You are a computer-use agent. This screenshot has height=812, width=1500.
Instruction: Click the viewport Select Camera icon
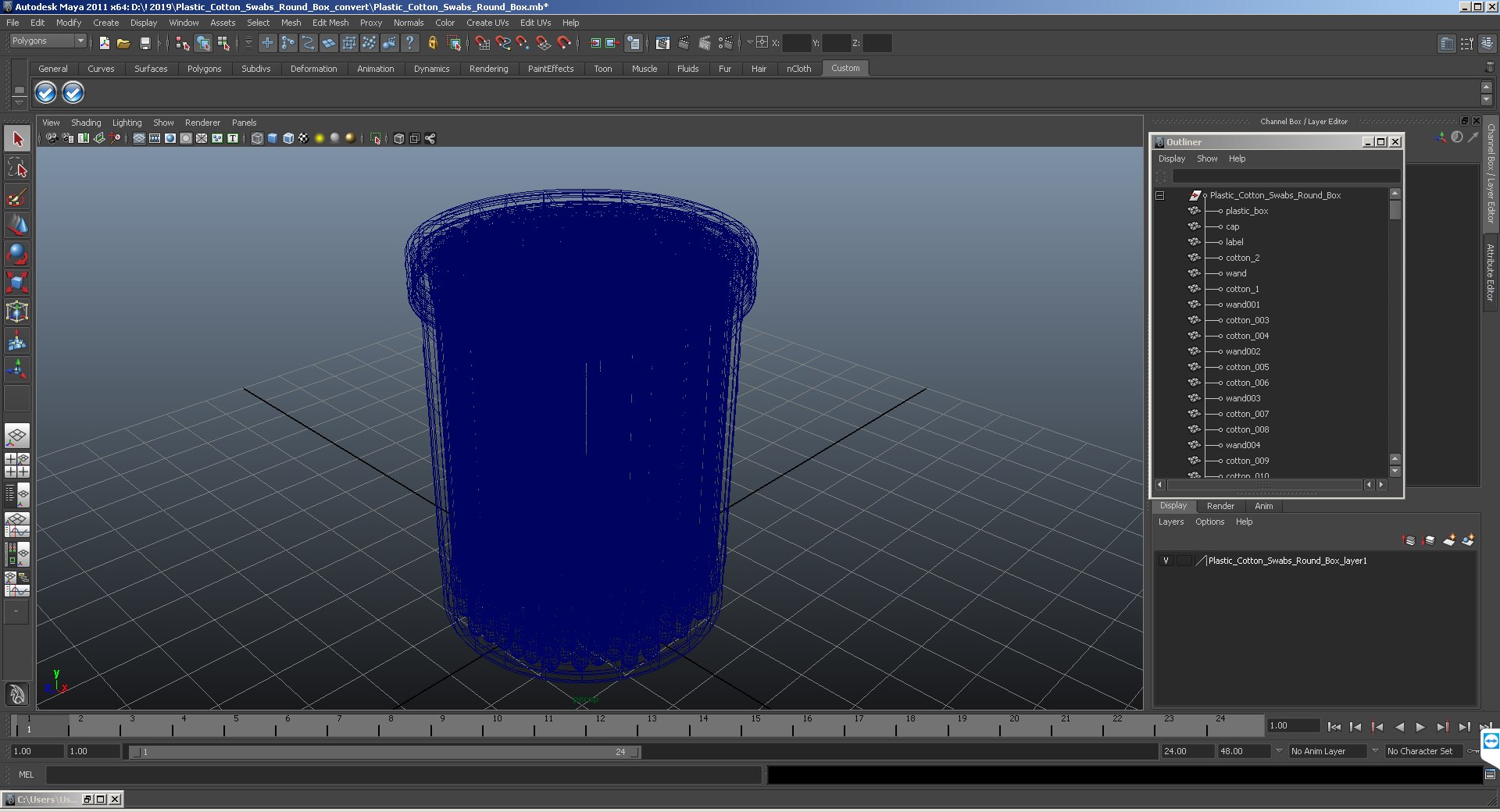pos(52,138)
